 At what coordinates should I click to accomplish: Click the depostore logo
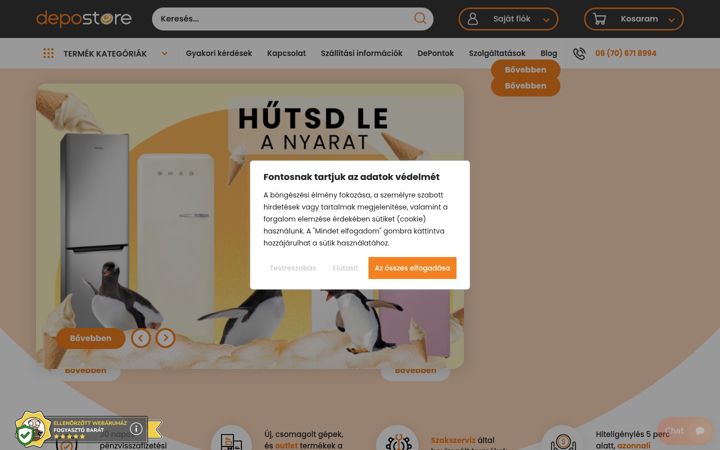point(84,19)
